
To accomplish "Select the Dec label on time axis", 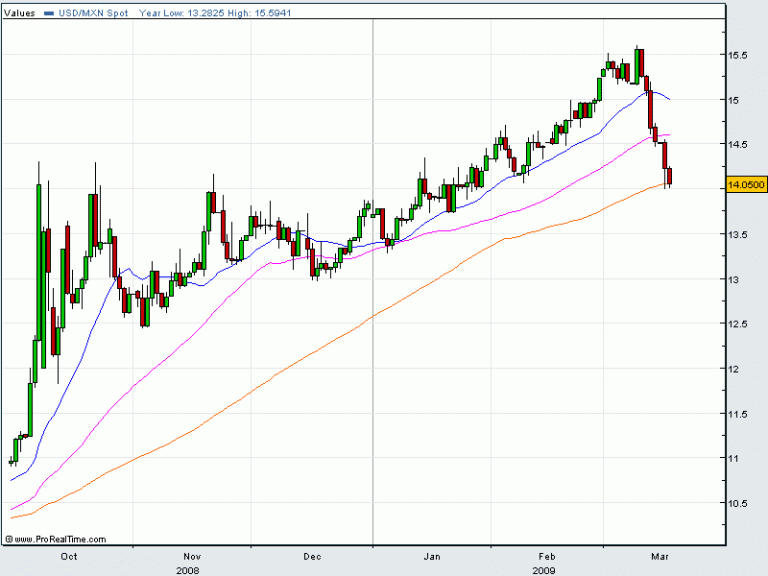I will [x=312, y=554].
